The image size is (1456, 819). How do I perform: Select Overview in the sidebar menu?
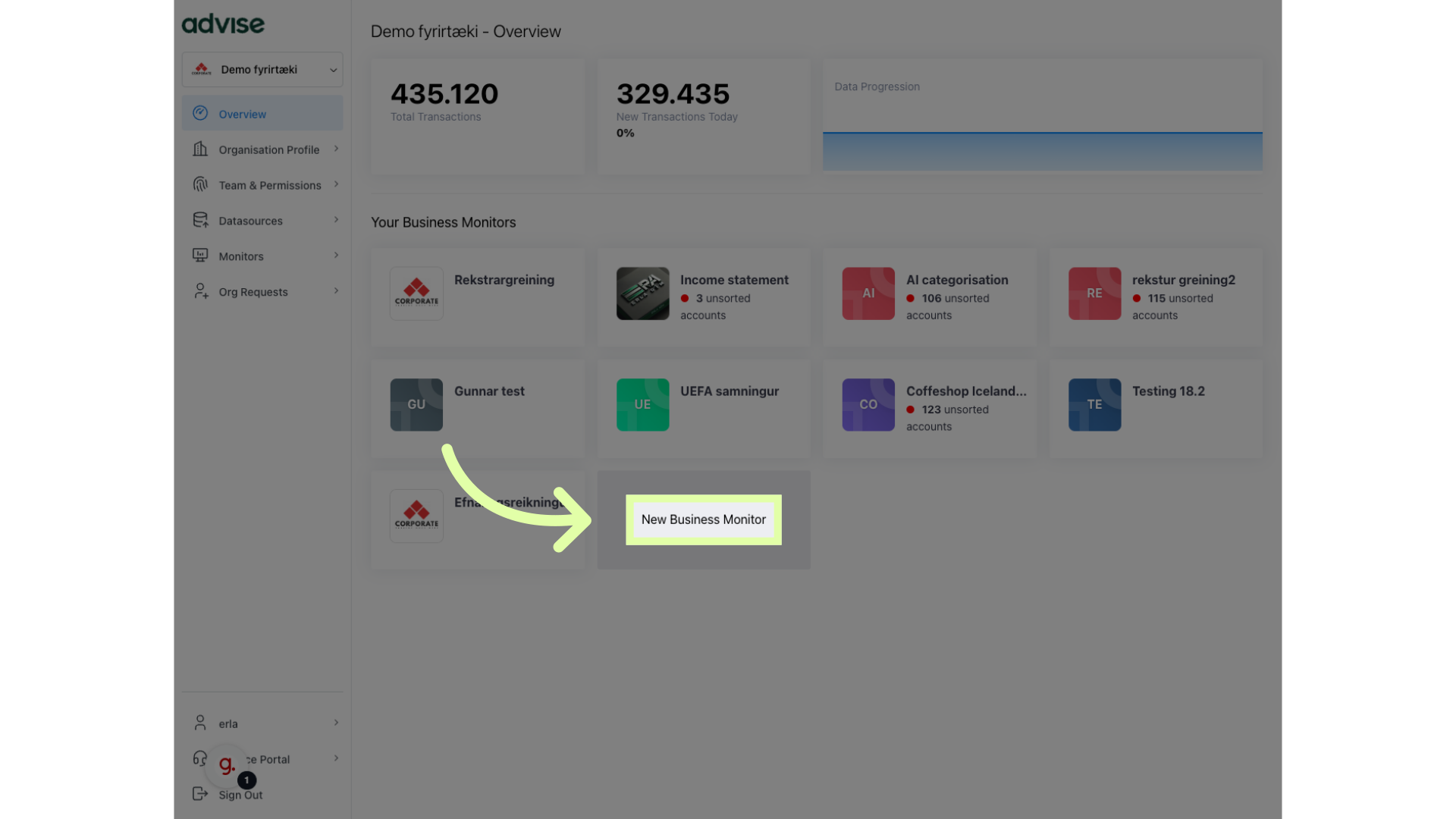coord(242,114)
